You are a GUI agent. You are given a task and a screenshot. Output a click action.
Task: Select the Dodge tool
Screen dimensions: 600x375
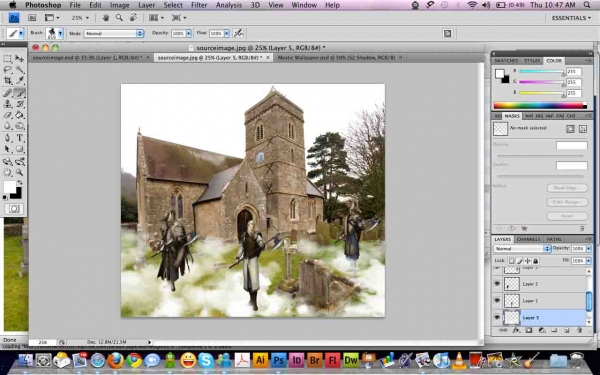coord(20,126)
